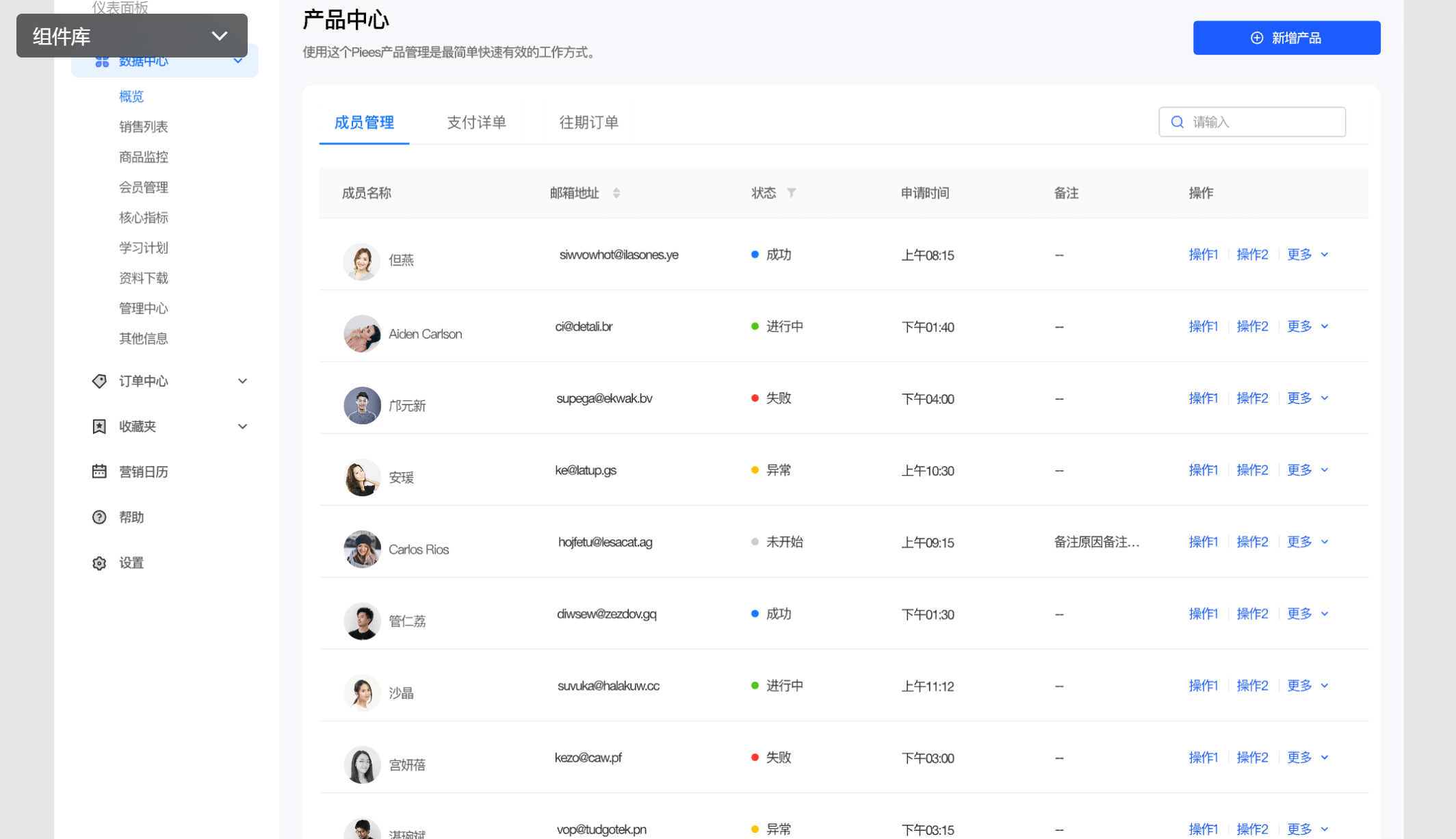
Task: Switch to the 往期订单 tab
Action: point(588,122)
